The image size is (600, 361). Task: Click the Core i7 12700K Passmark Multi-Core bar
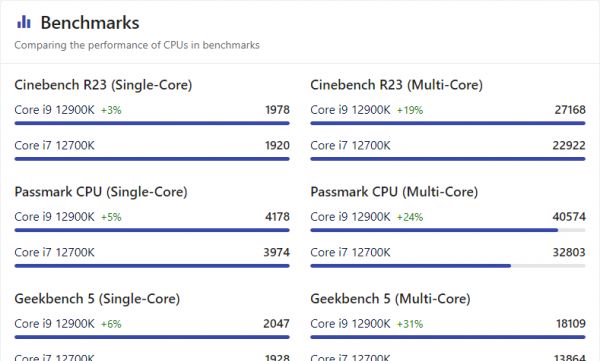(x=448, y=266)
